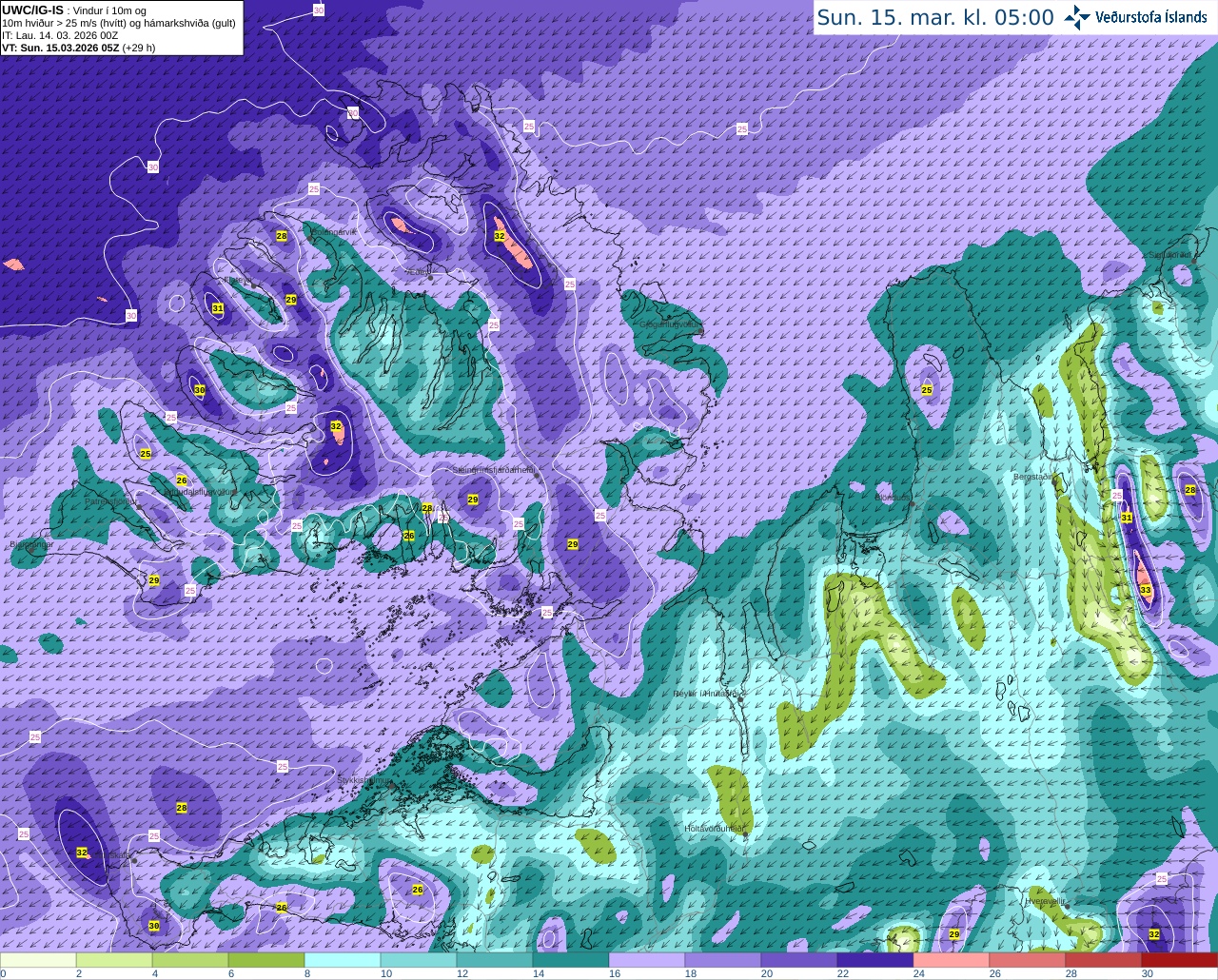
Task: Click the 10m hviður > 25 m/s description line
Action: click(x=119, y=23)
